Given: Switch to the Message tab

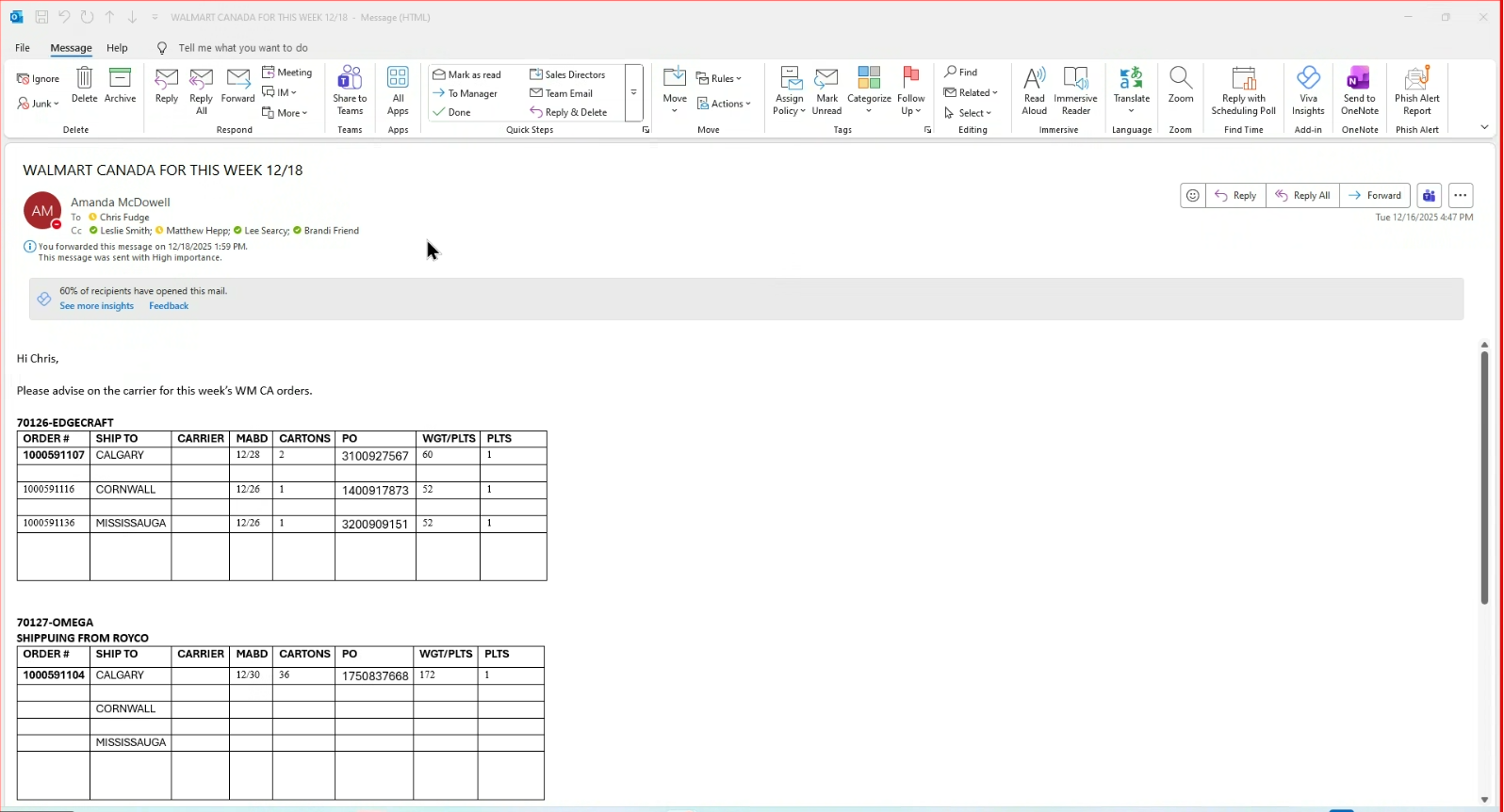Looking at the screenshot, I should pos(71,48).
